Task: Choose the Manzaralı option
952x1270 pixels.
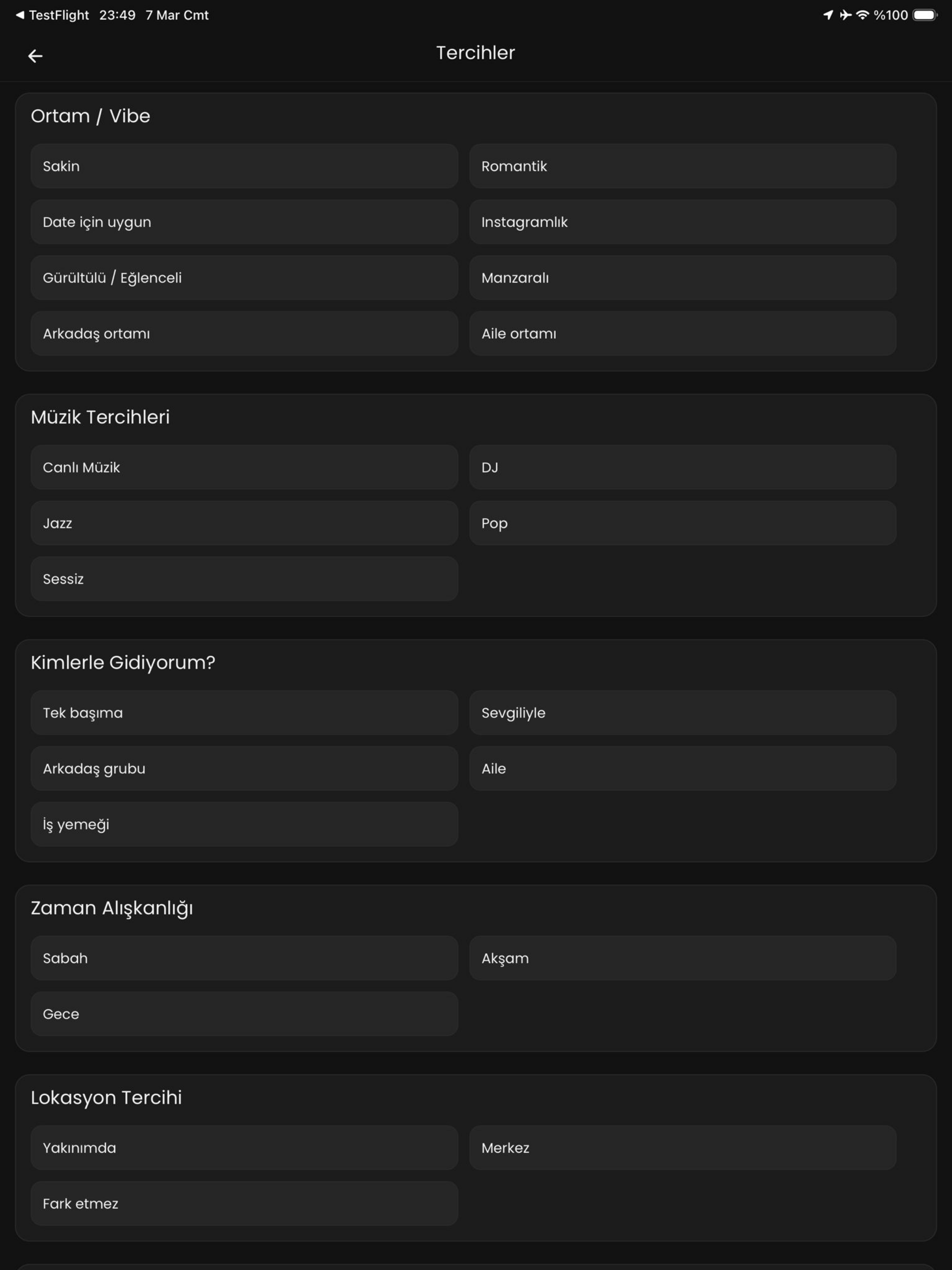Action: coord(683,278)
